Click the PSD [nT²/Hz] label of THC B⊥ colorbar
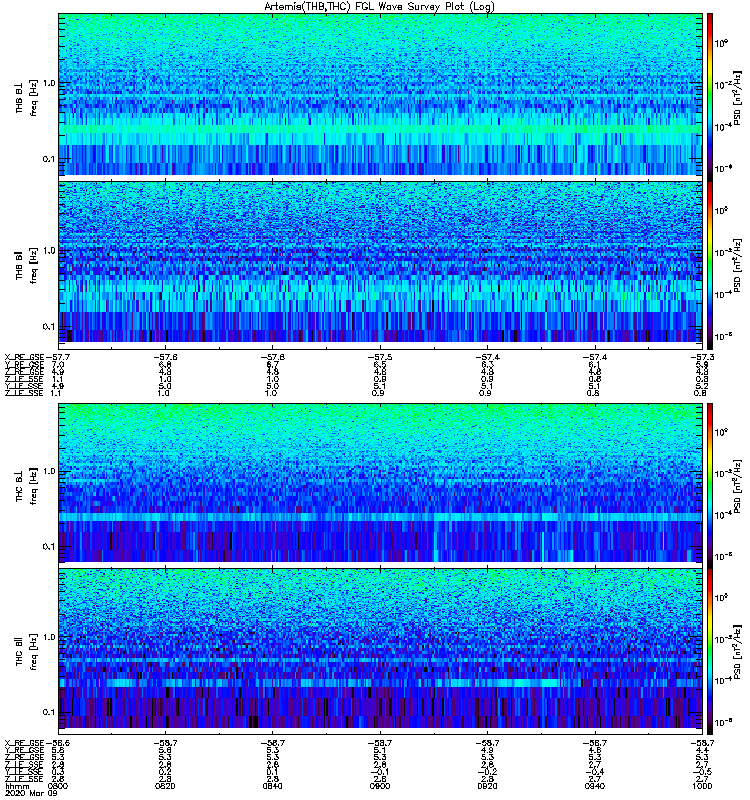 [x=738, y=486]
